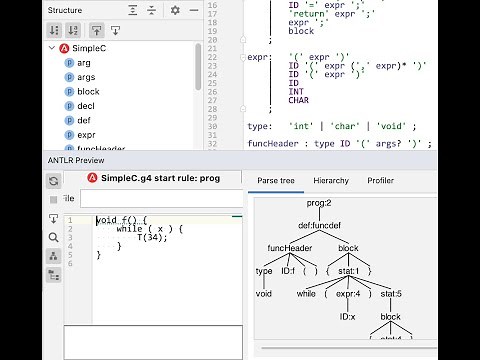Toggle Sort Alphabetically in Structure toolbar
Screen dimensions: 480x360
click(73, 31)
